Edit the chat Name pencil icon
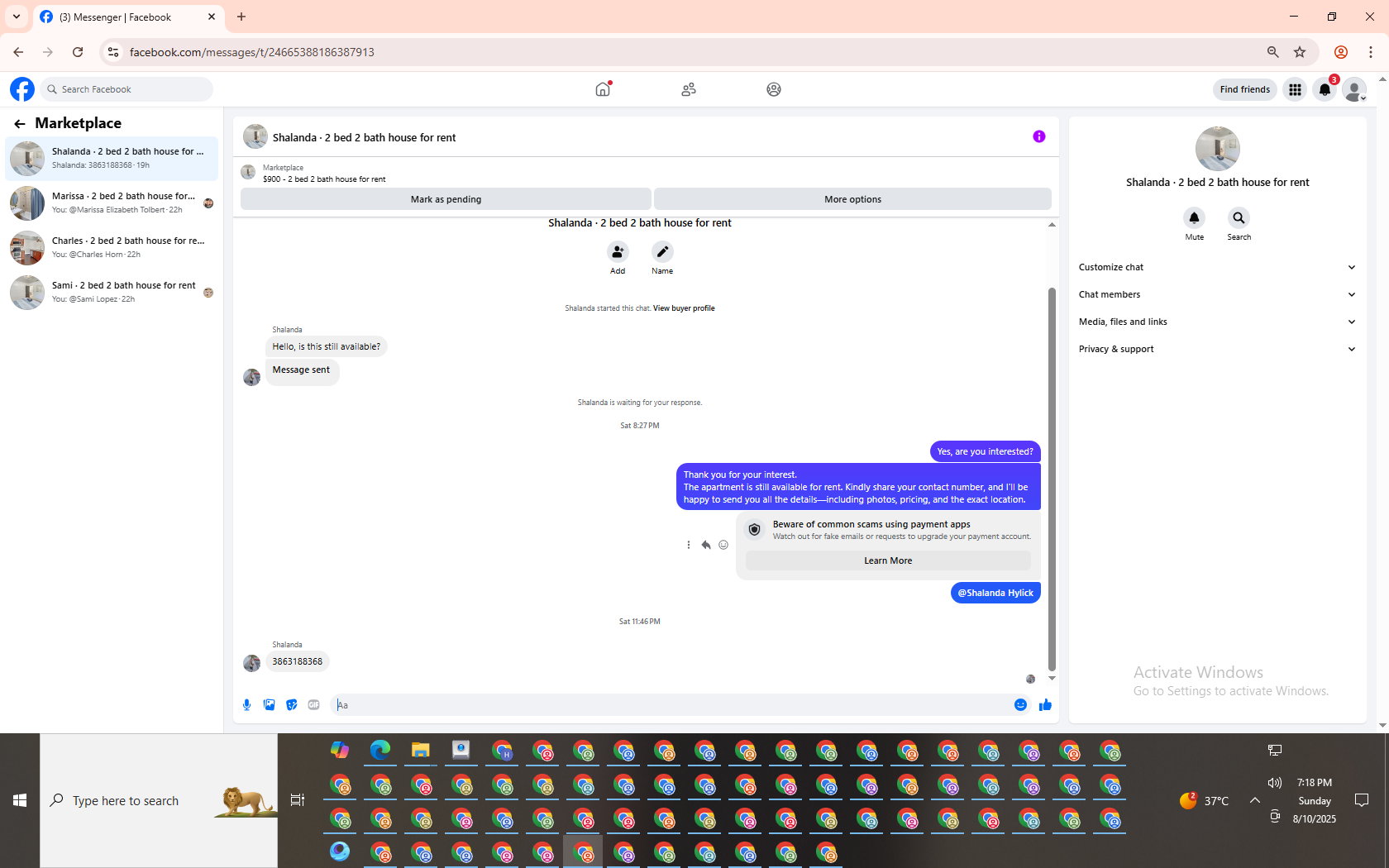The image size is (1389, 868). [x=662, y=251]
